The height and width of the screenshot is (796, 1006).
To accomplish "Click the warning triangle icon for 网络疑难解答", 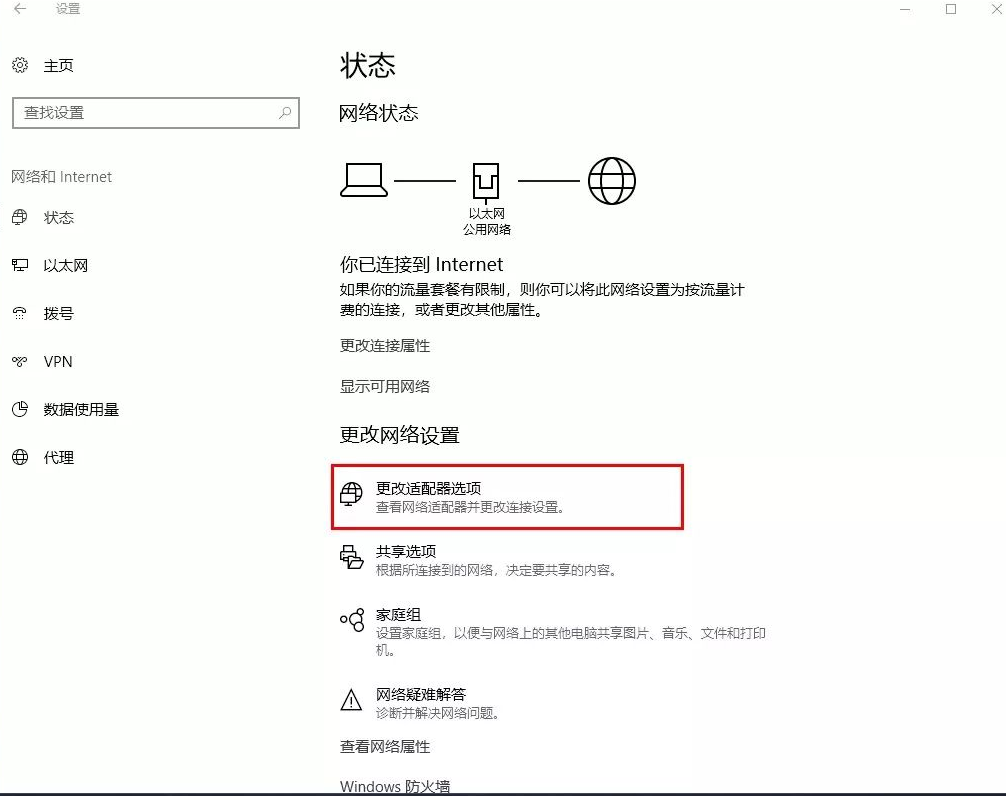I will (351, 701).
